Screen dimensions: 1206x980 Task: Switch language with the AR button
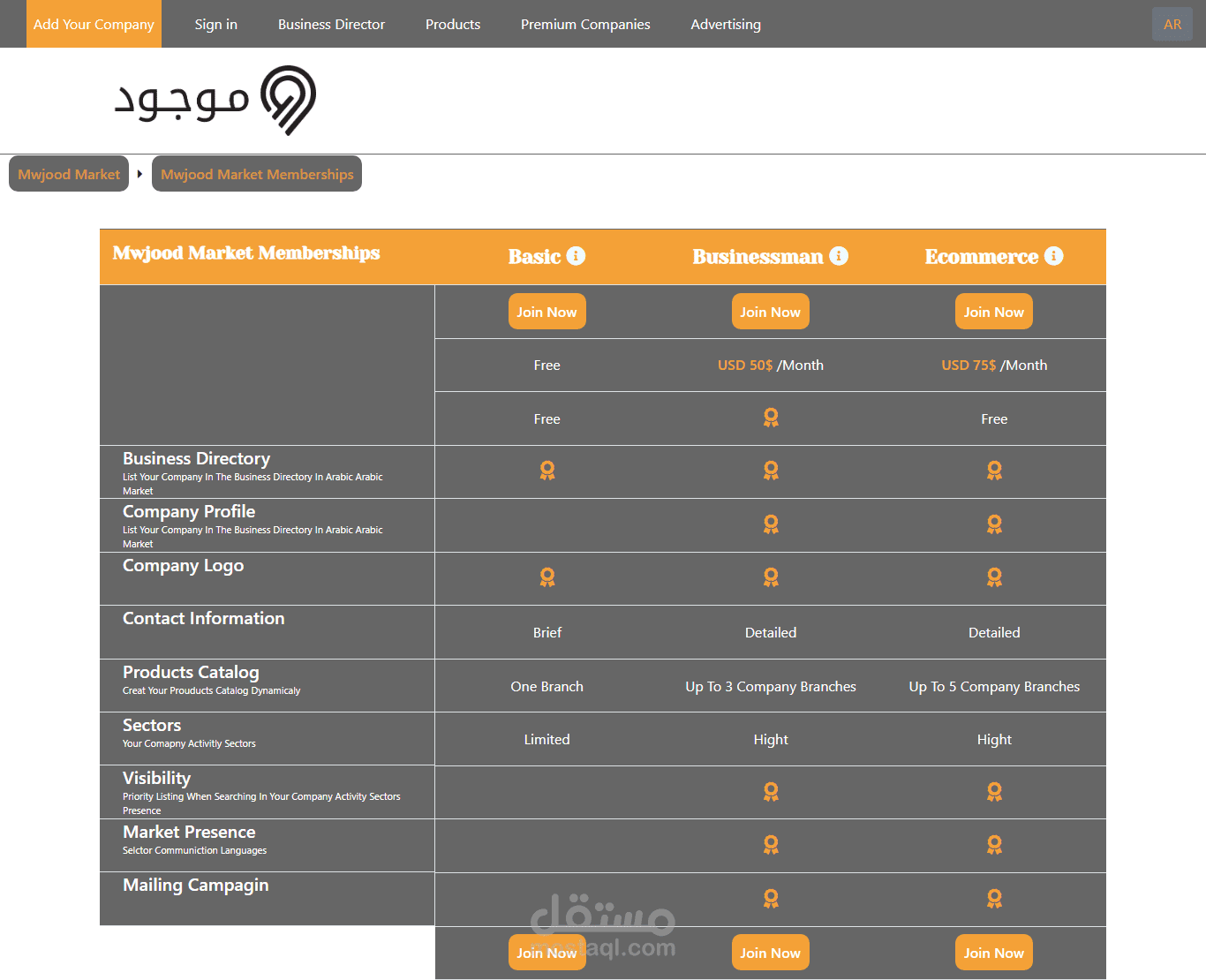click(1172, 24)
